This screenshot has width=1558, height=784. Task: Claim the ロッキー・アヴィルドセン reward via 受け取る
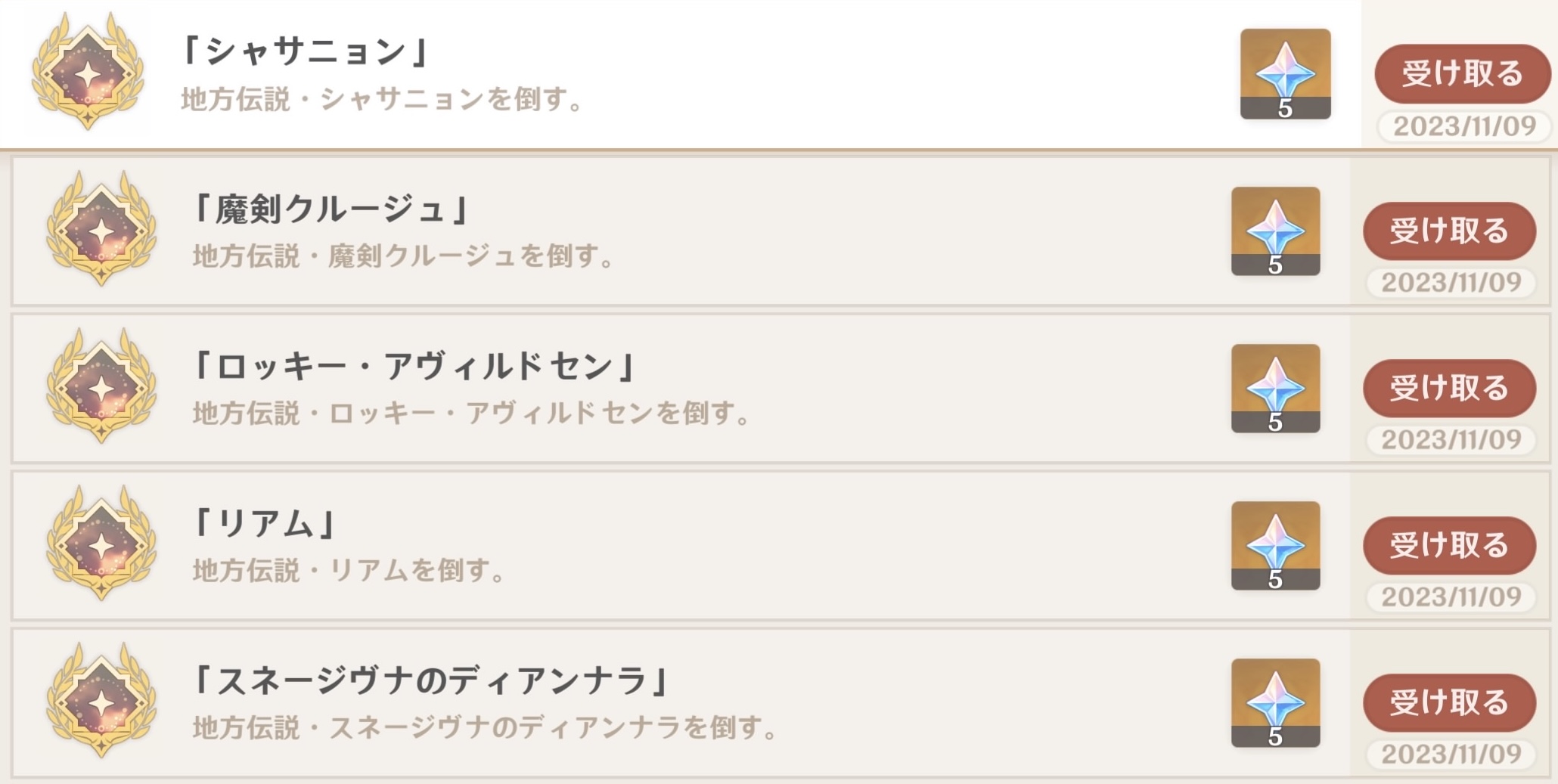tap(1449, 388)
